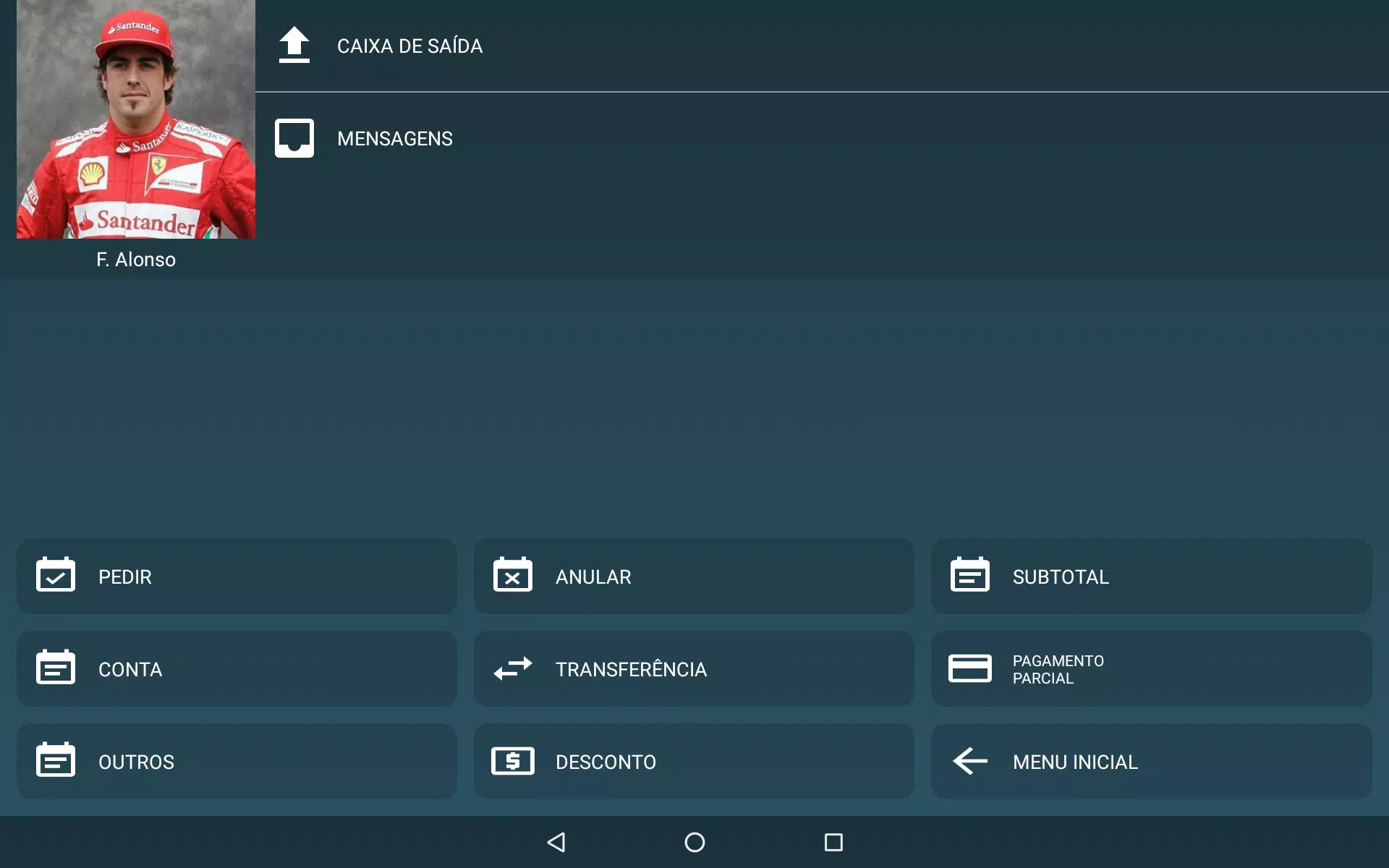The height and width of the screenshot is (868, 1389).
Task: Select the SUBTOTAL button label
Action: [1061, 577]
